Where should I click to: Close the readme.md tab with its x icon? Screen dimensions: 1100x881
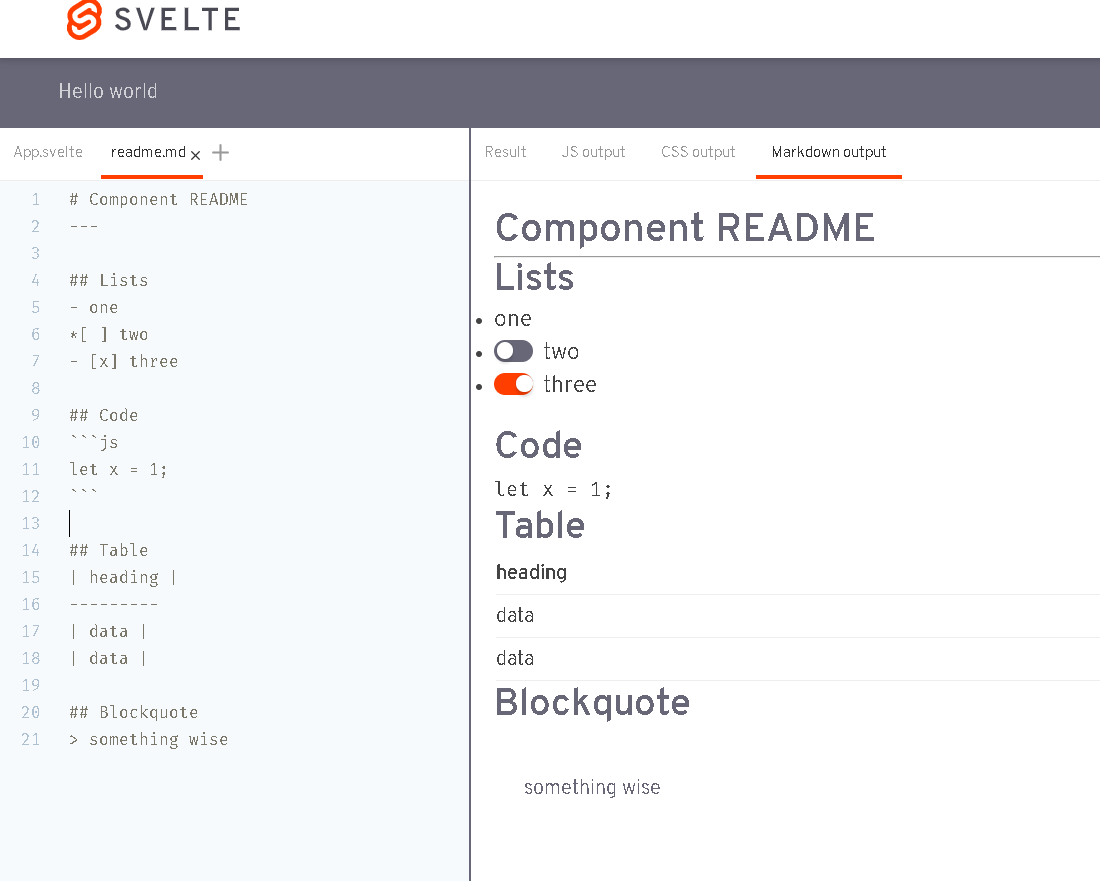click(195, 153)
